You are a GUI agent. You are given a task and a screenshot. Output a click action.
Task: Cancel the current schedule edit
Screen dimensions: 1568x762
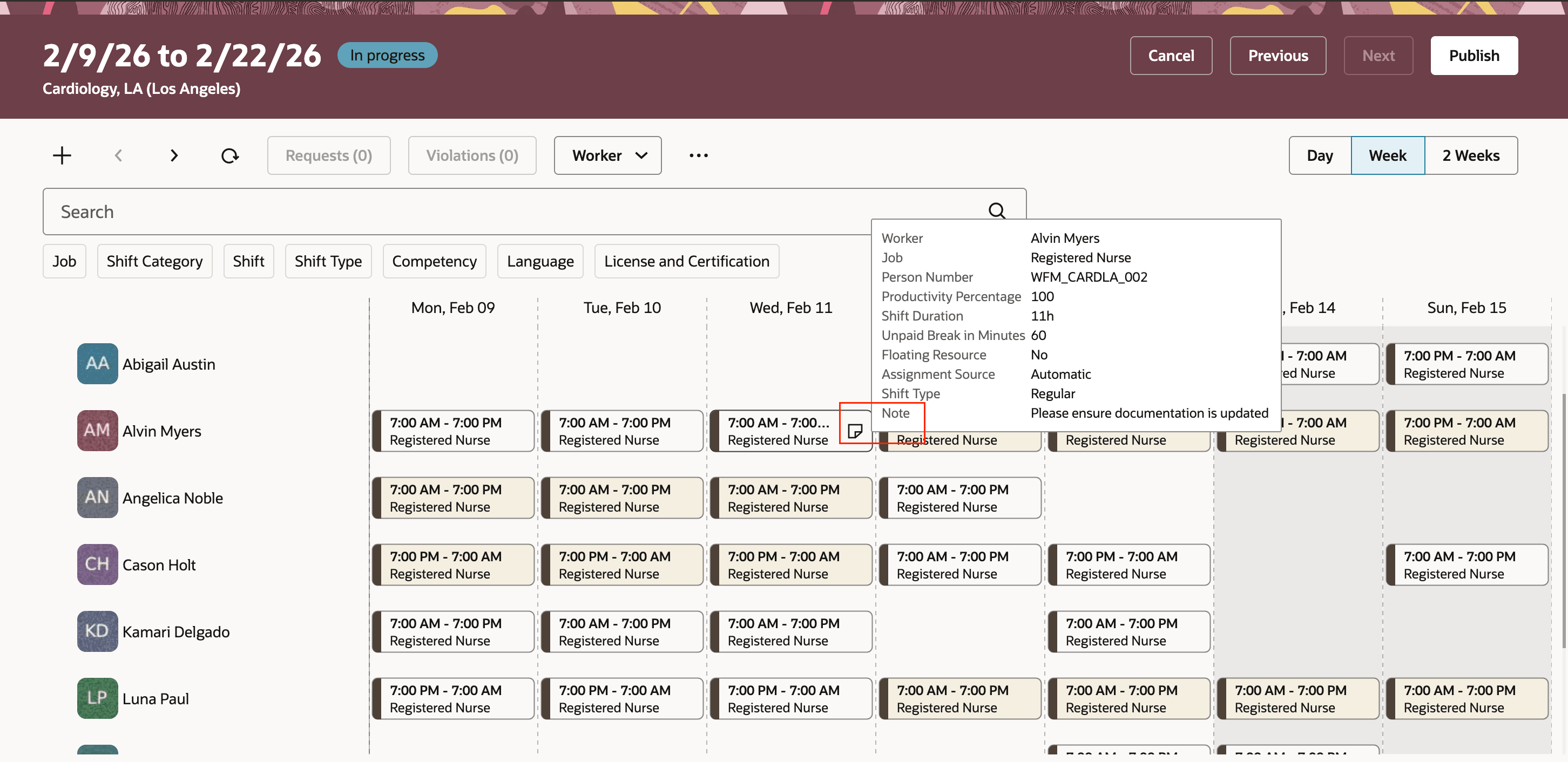[1171, 56]
